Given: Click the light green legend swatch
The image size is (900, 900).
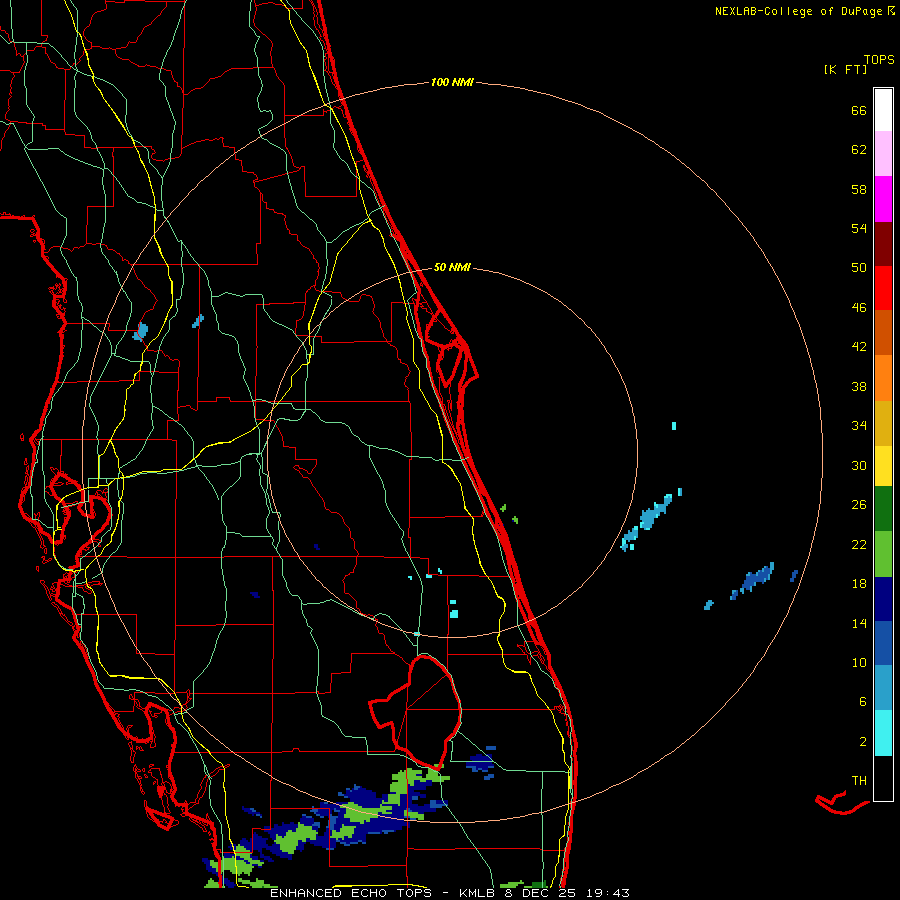Looking at the screenshot, I should pos(883,554).
